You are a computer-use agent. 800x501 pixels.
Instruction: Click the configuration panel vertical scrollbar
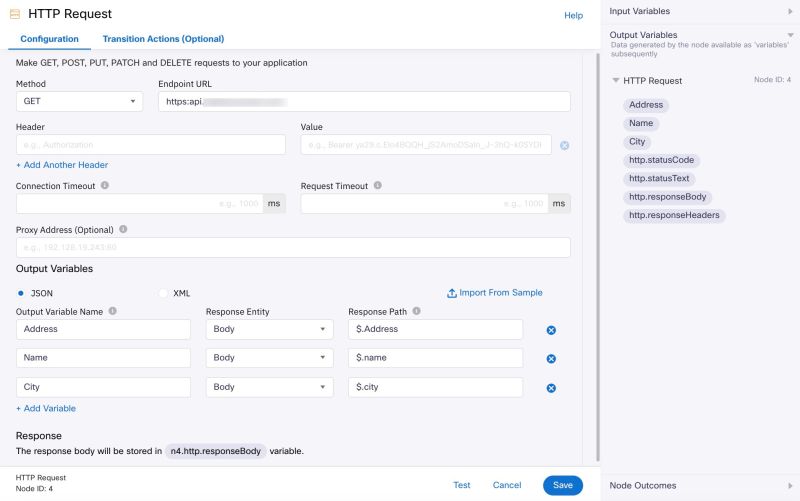coord(598,257)
